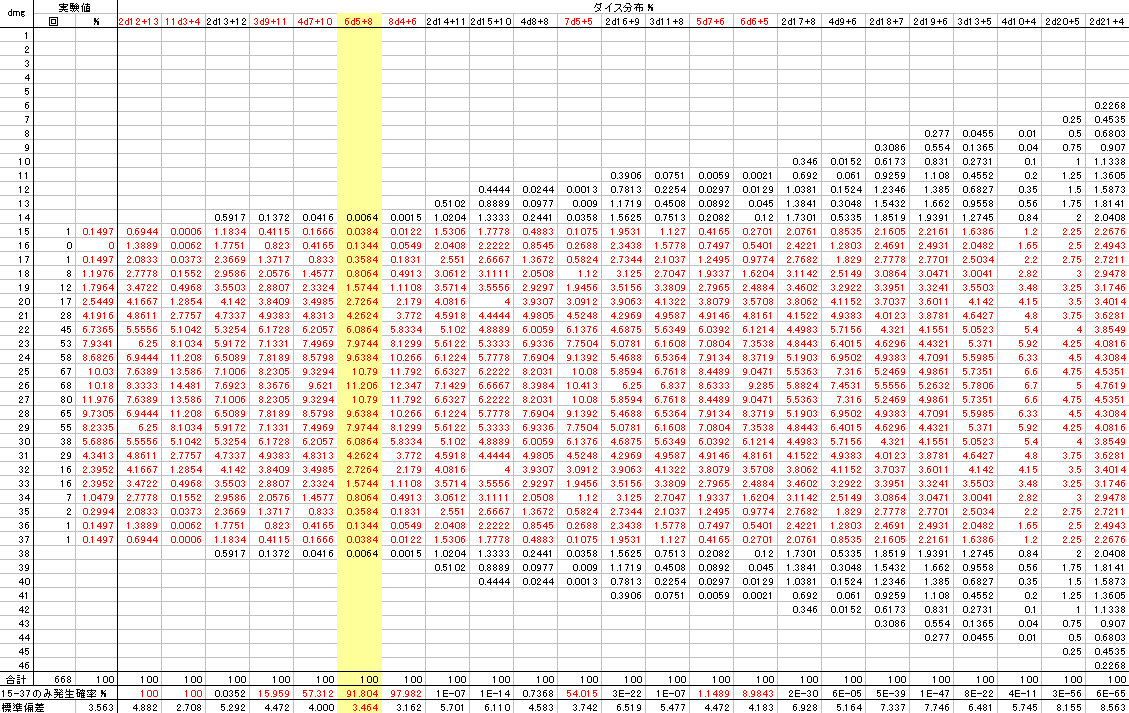
Task: Select the 3d11+8 header
Action: pyautogui.click(x=667, y=22)
